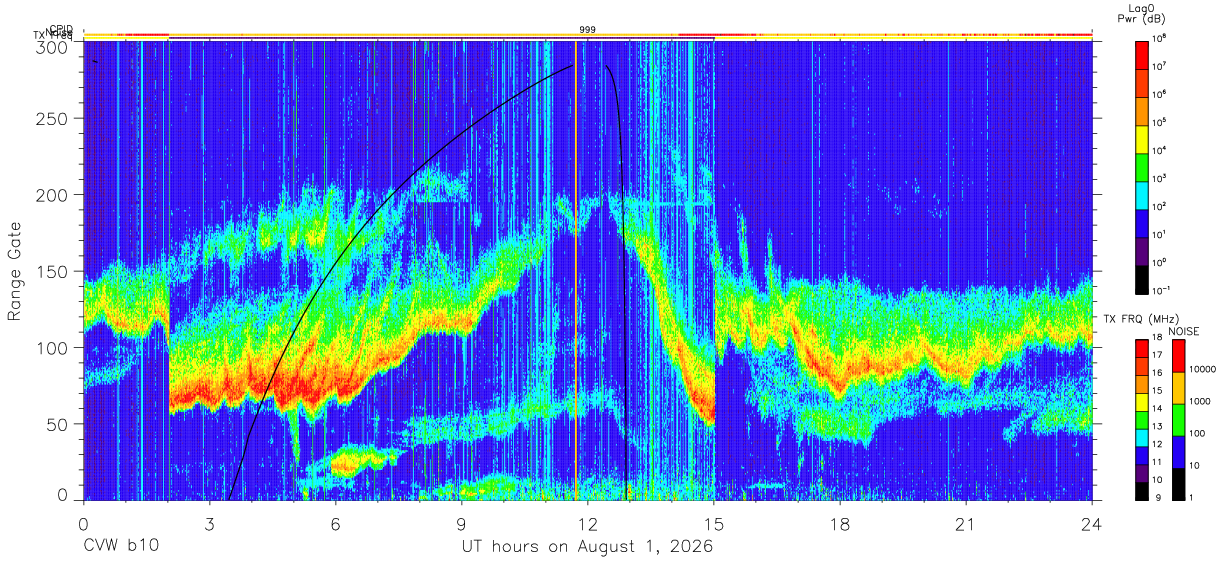This screenshot has height=567, width=1228.
Task: Click the '14' TX FRQ scale label
Action: [x=1159, y=410]
